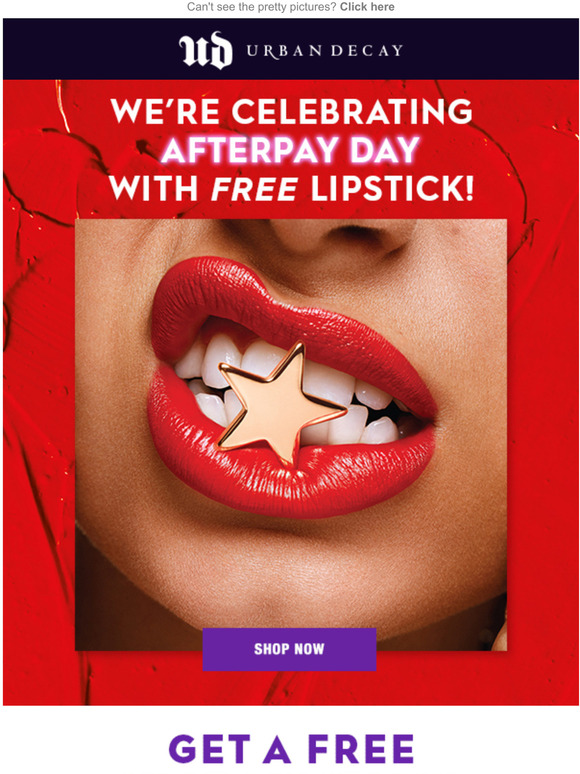Click the word WITH in the headline
The height and width of the screenshot is (774, 580).
[154, 189]
